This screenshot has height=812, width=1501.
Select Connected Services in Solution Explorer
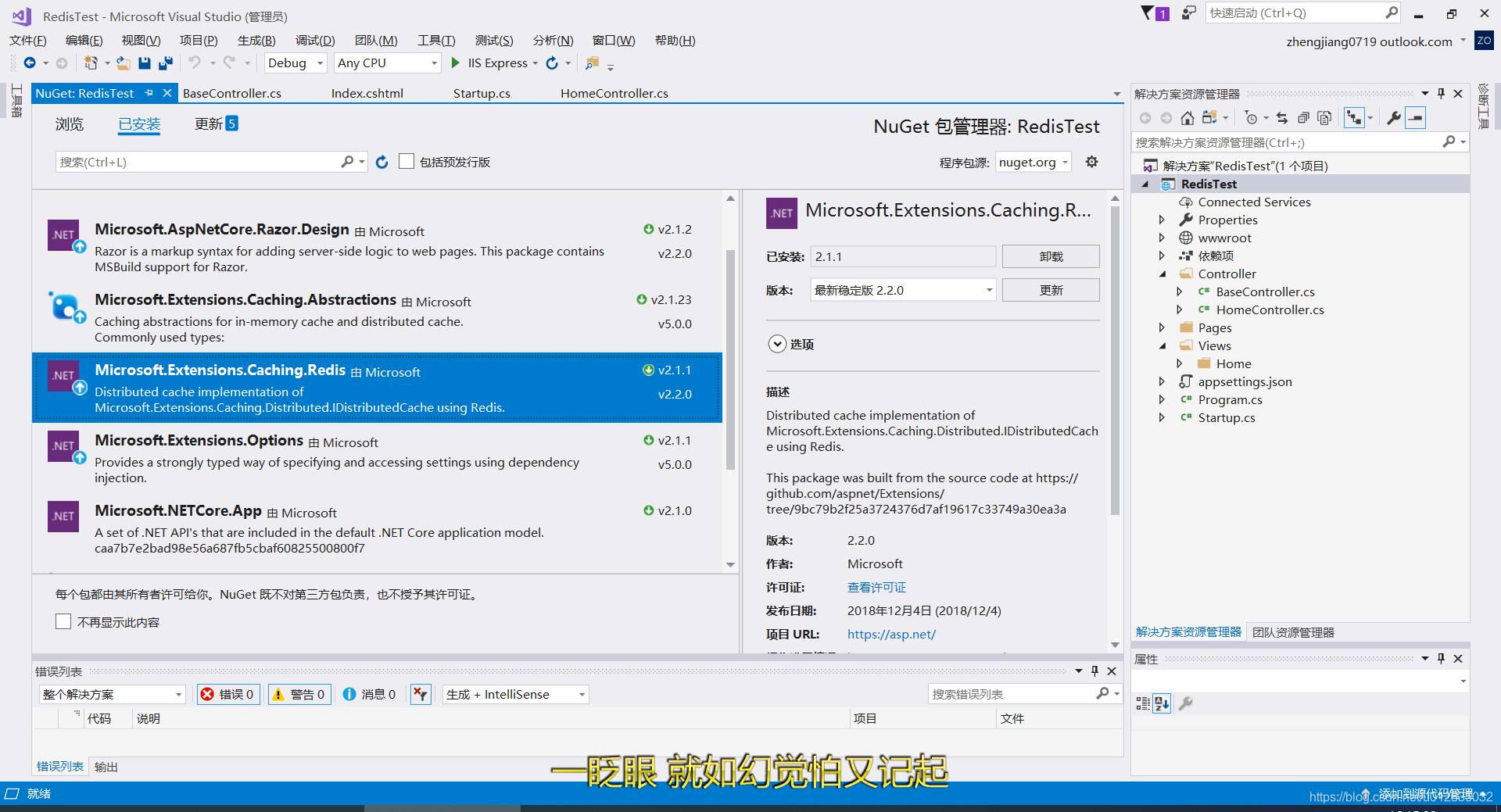click(1254, 202)
